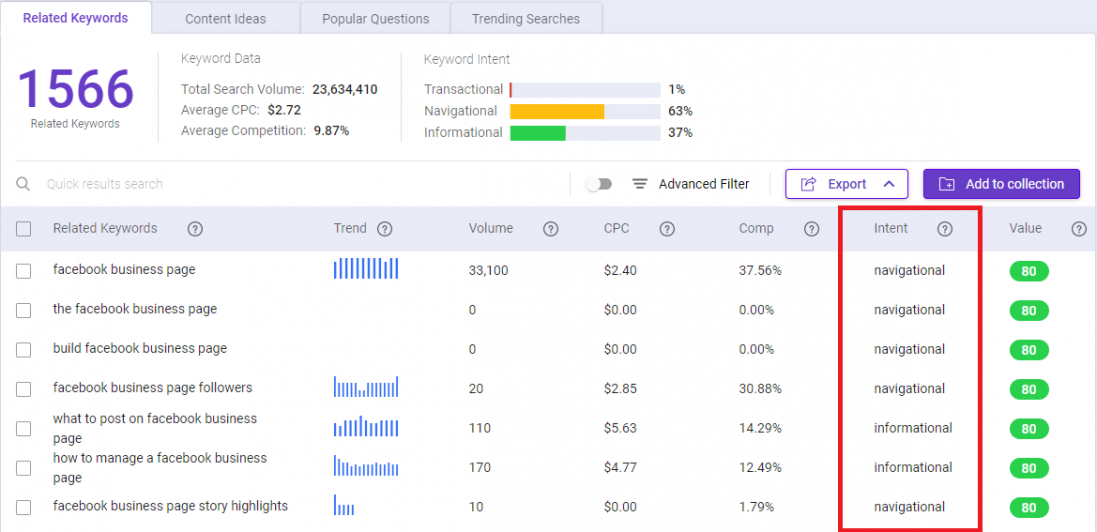This screenshot has height=532, width=1097.
Task: Click the Comp column help icon
Action: click(x=812, y=229)
